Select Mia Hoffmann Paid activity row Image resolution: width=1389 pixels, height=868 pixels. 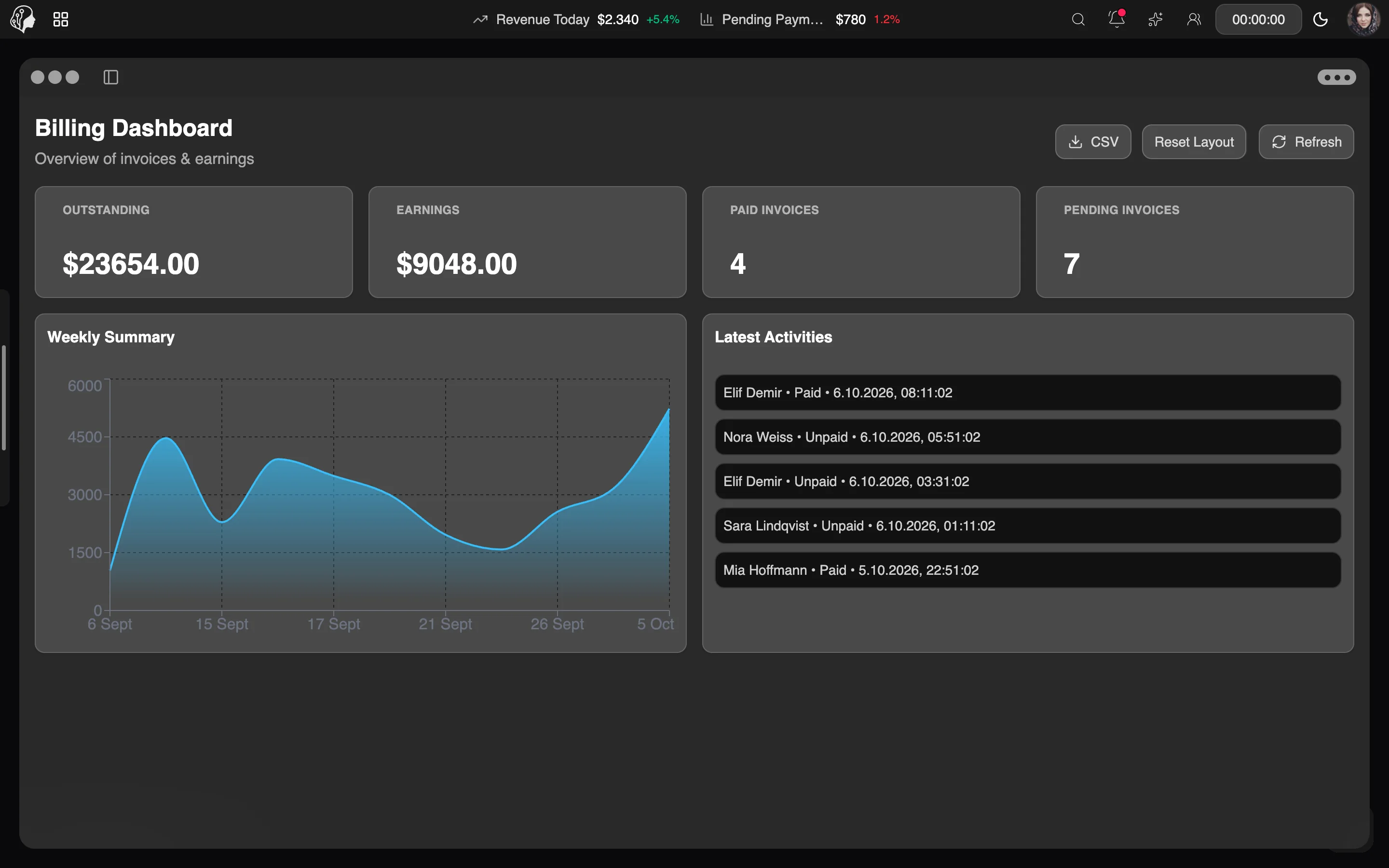click(1027, 570)
